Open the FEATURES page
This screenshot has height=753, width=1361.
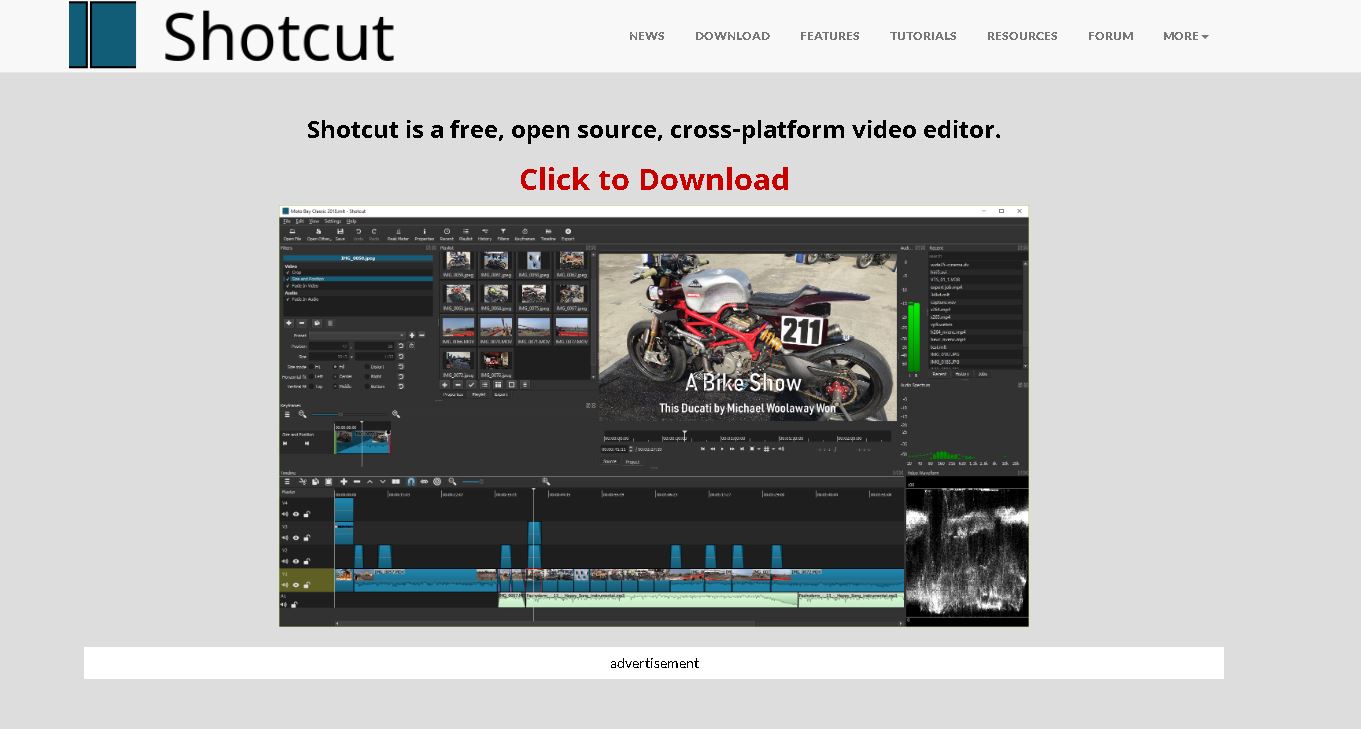click(829, 36)
